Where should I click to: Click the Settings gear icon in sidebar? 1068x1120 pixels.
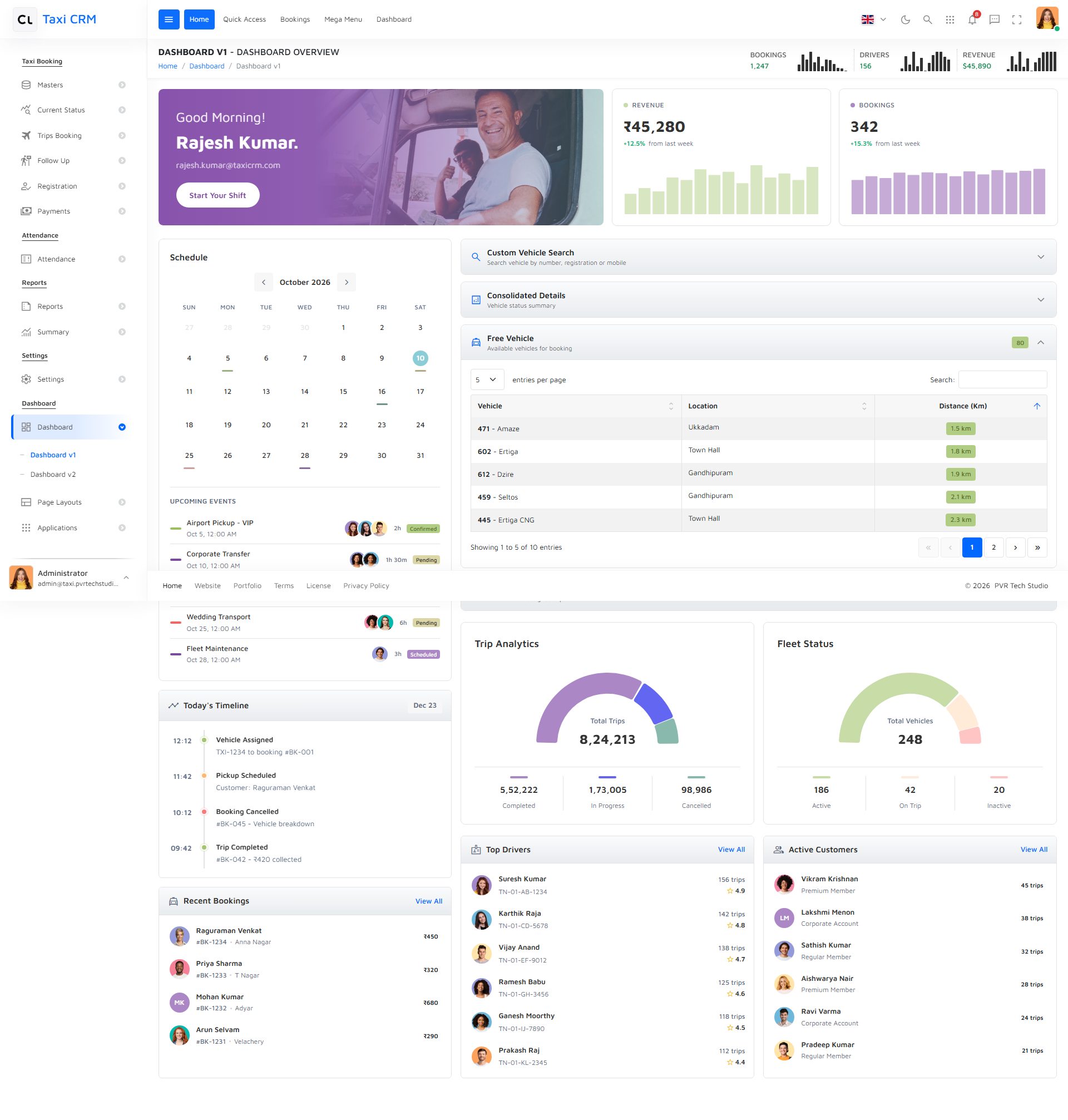pos(26,379)
